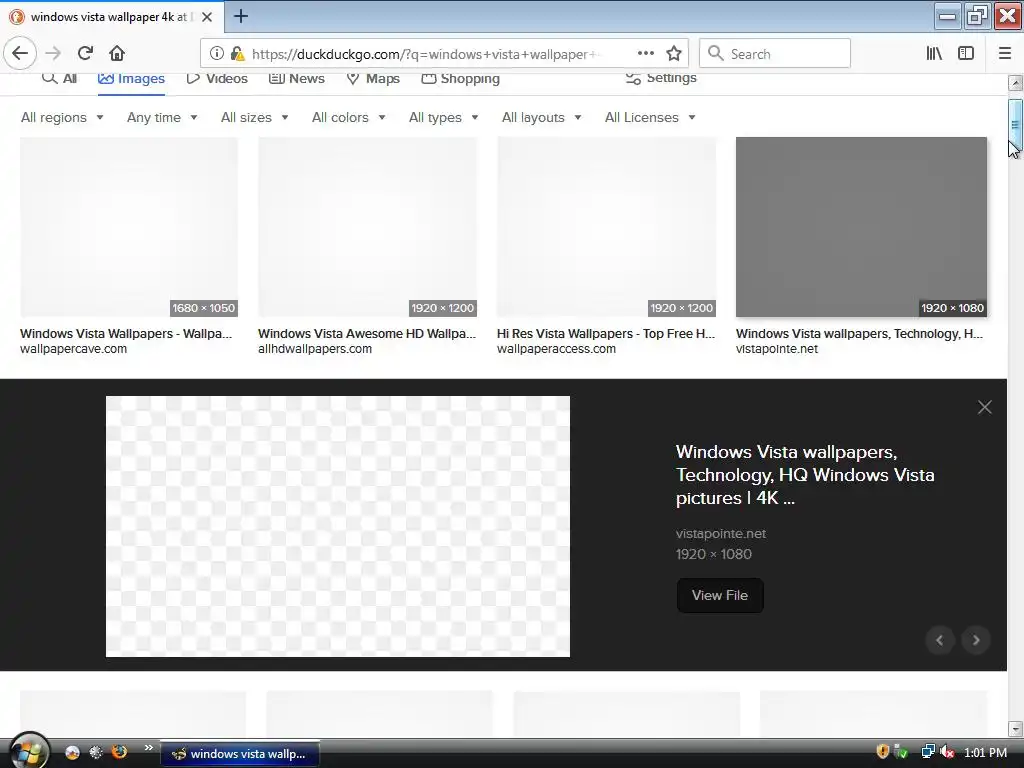Switch to the Shopping tab
Image resolution: width=1024 pixels, height=768 pixels.
tap(460, 79)
